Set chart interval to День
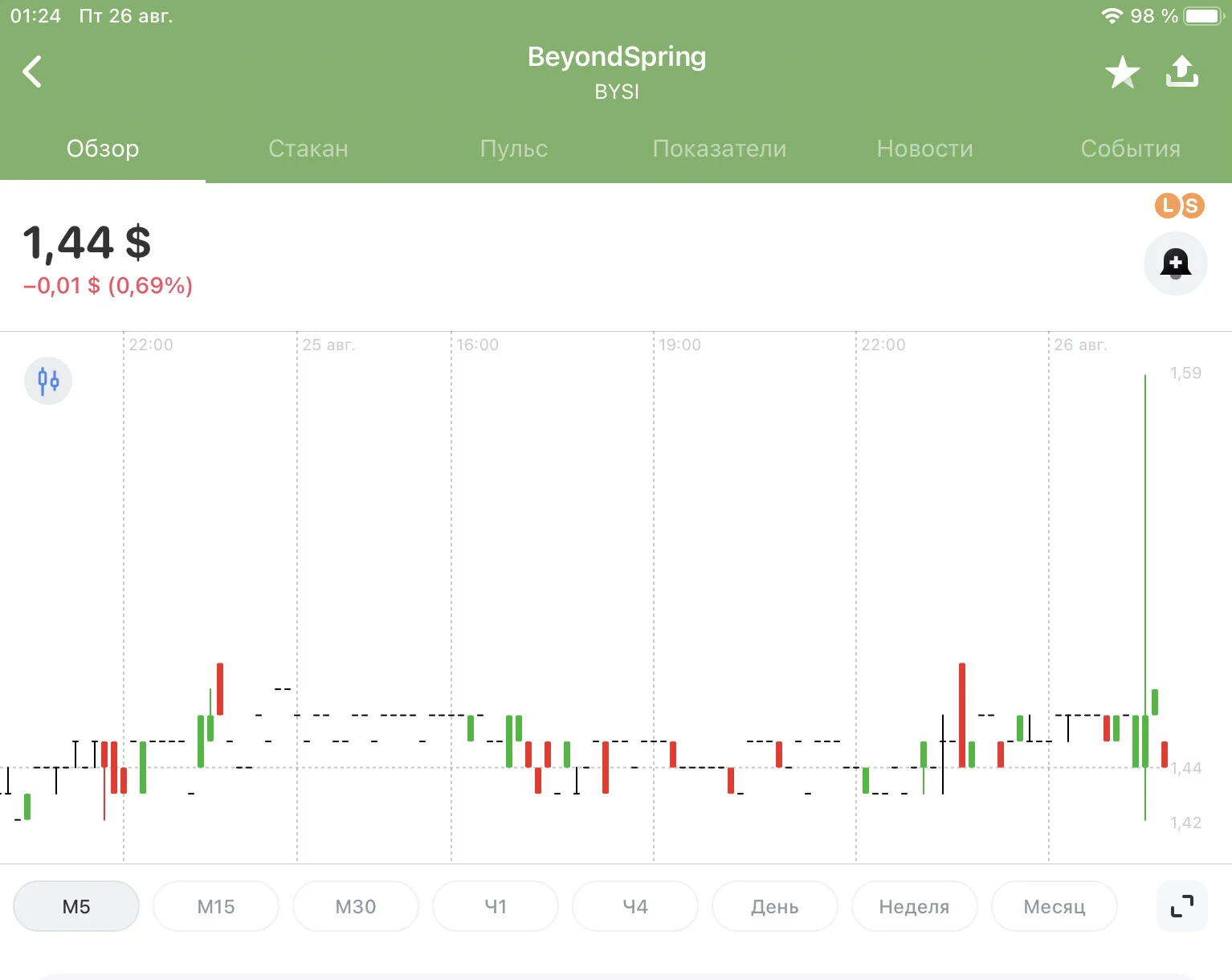Viewport: 1232px width, 980px height. (775, 906)
